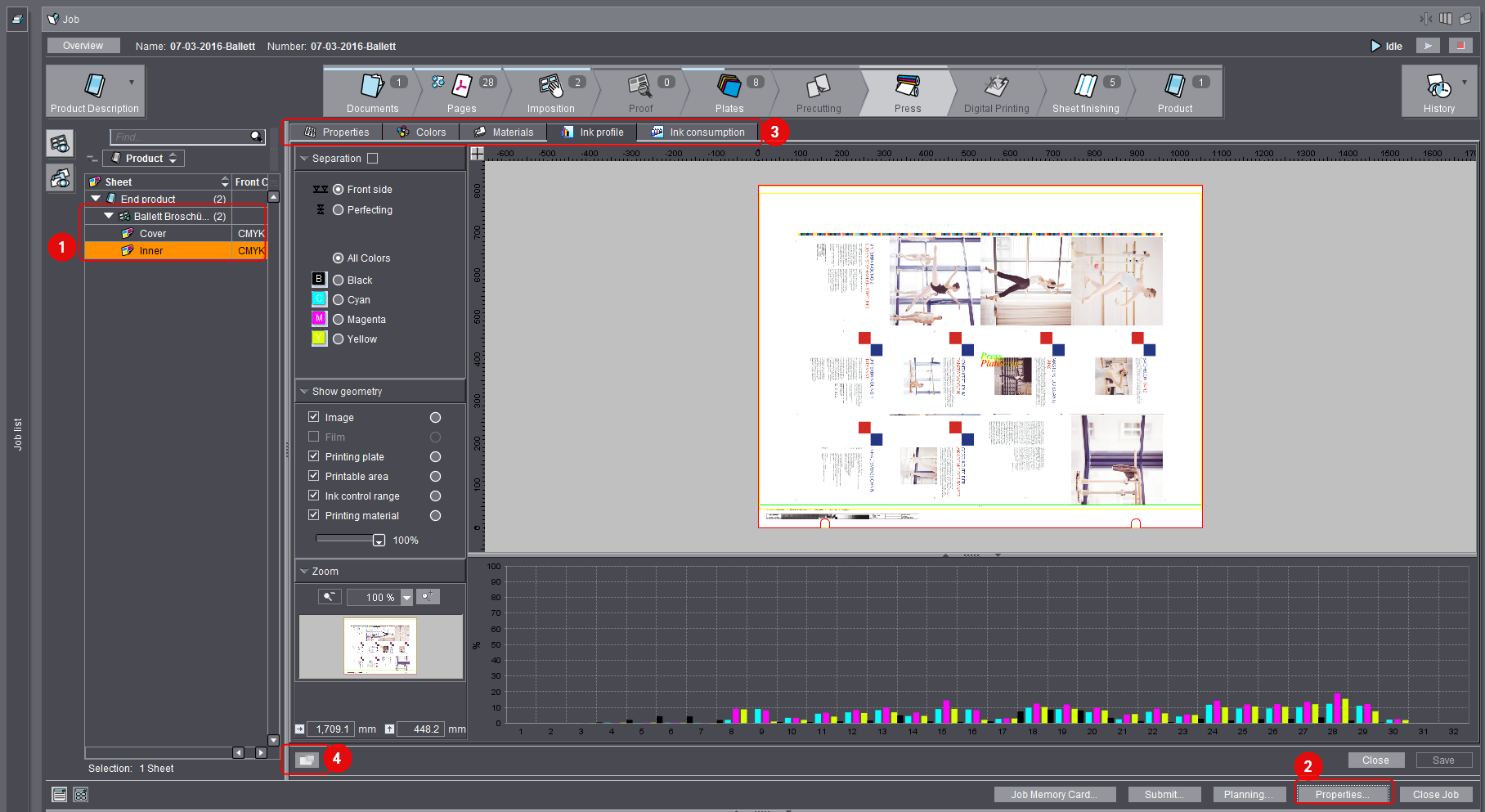
Task: Click the Job Memory Card button
Action: (1054, 793)
